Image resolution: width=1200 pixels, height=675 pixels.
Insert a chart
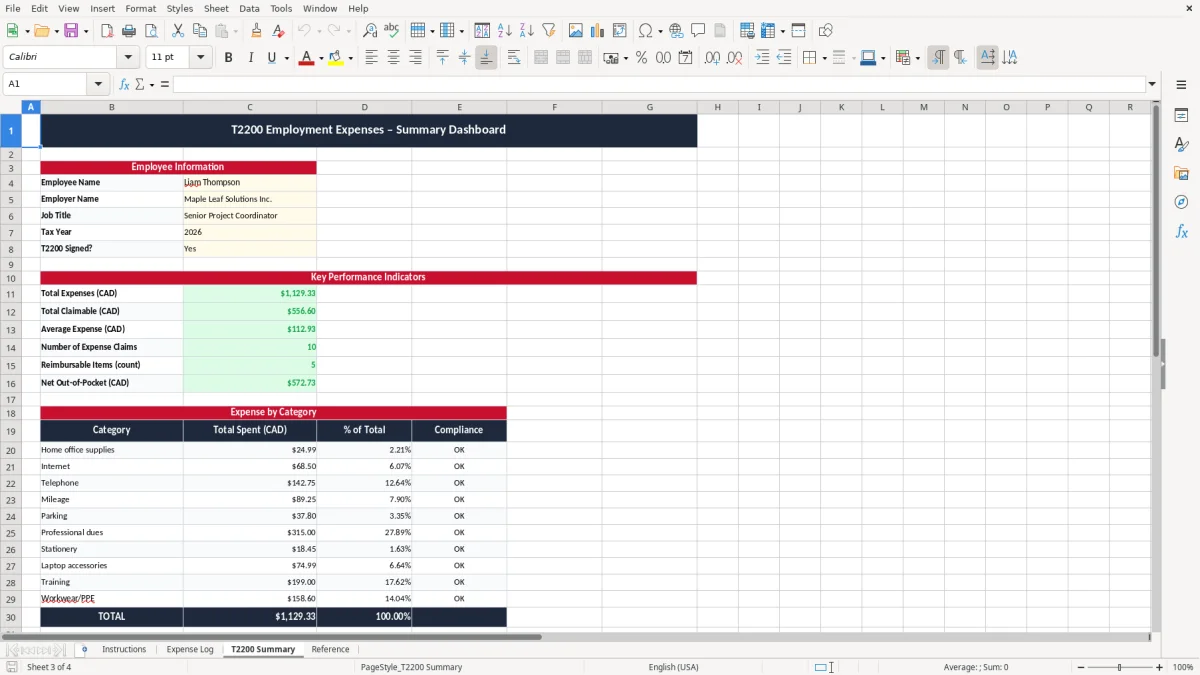pos(597,31)
